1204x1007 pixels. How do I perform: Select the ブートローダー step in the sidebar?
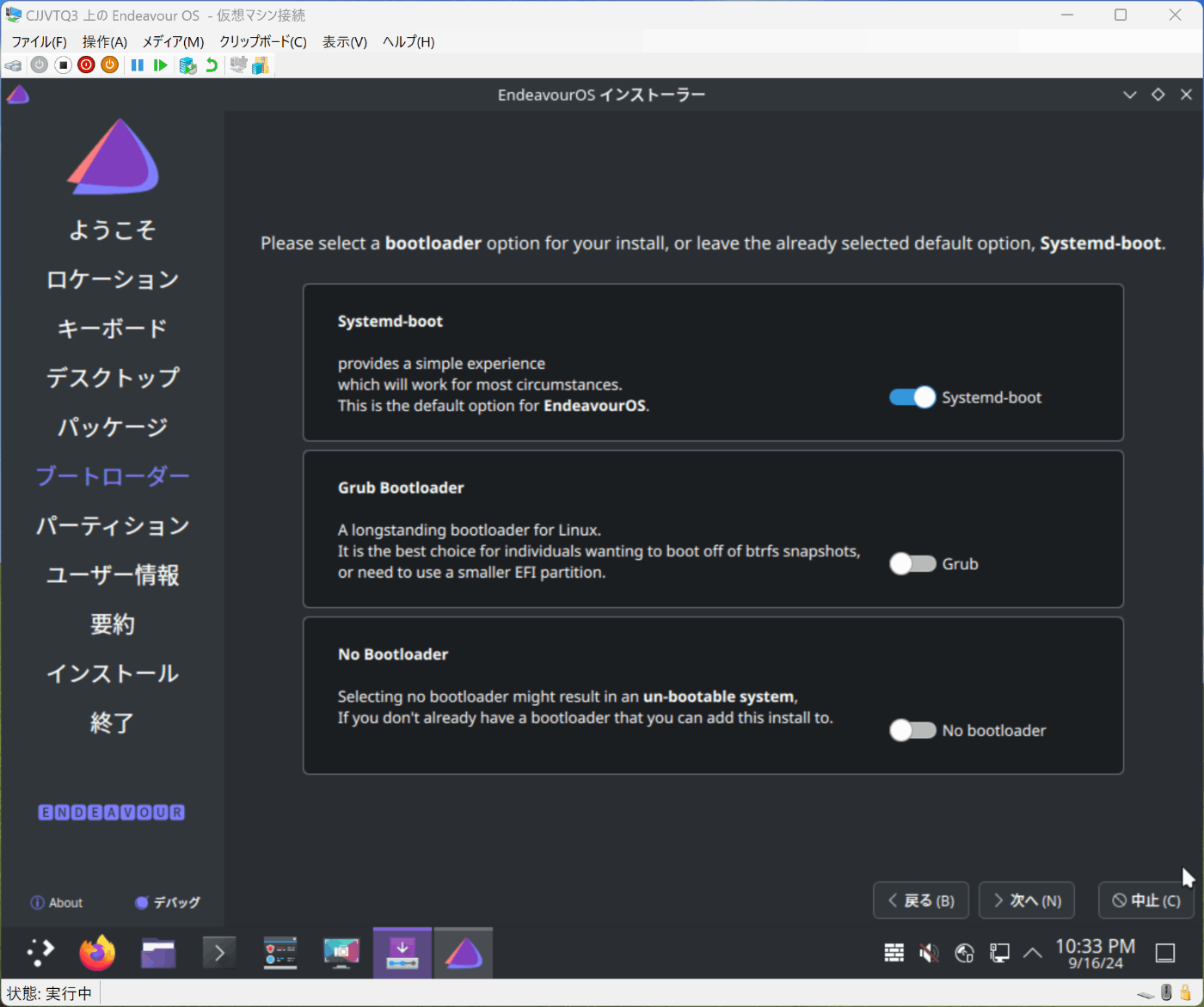(x=113, y=476)
